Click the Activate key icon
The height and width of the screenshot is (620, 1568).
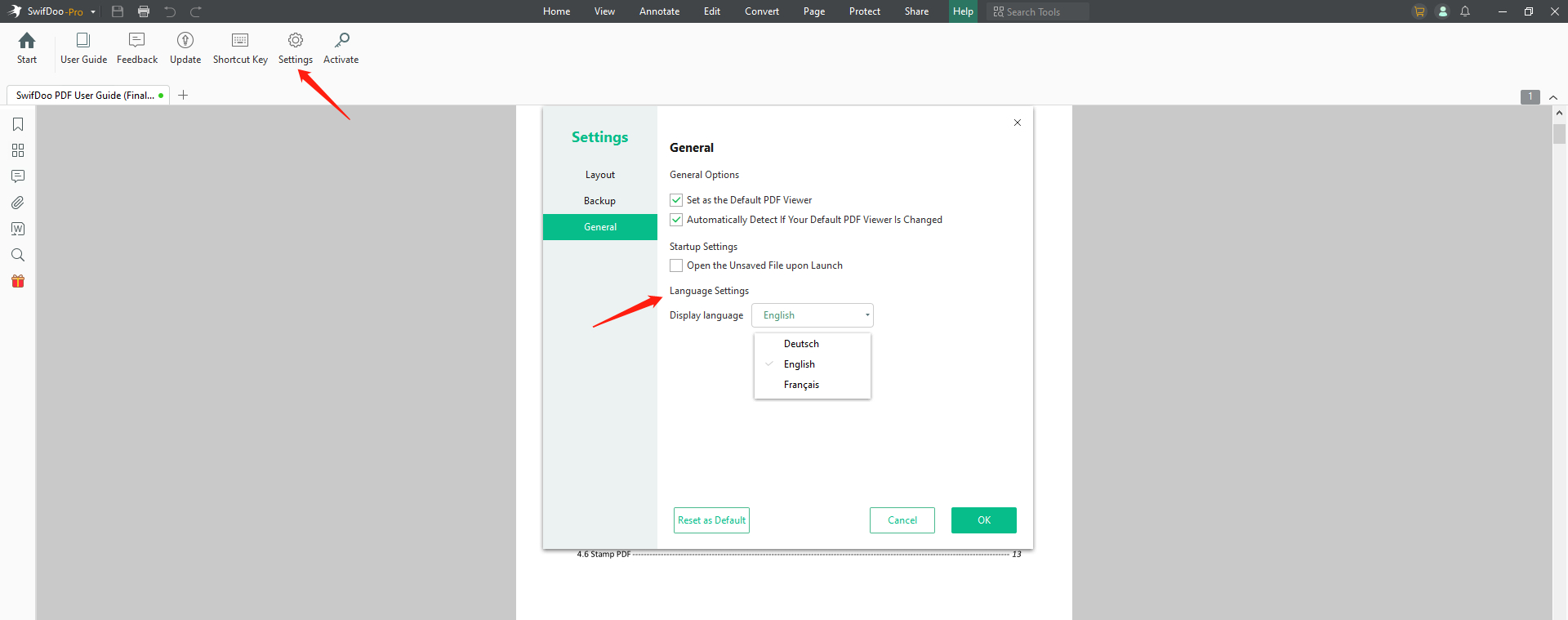341,48
